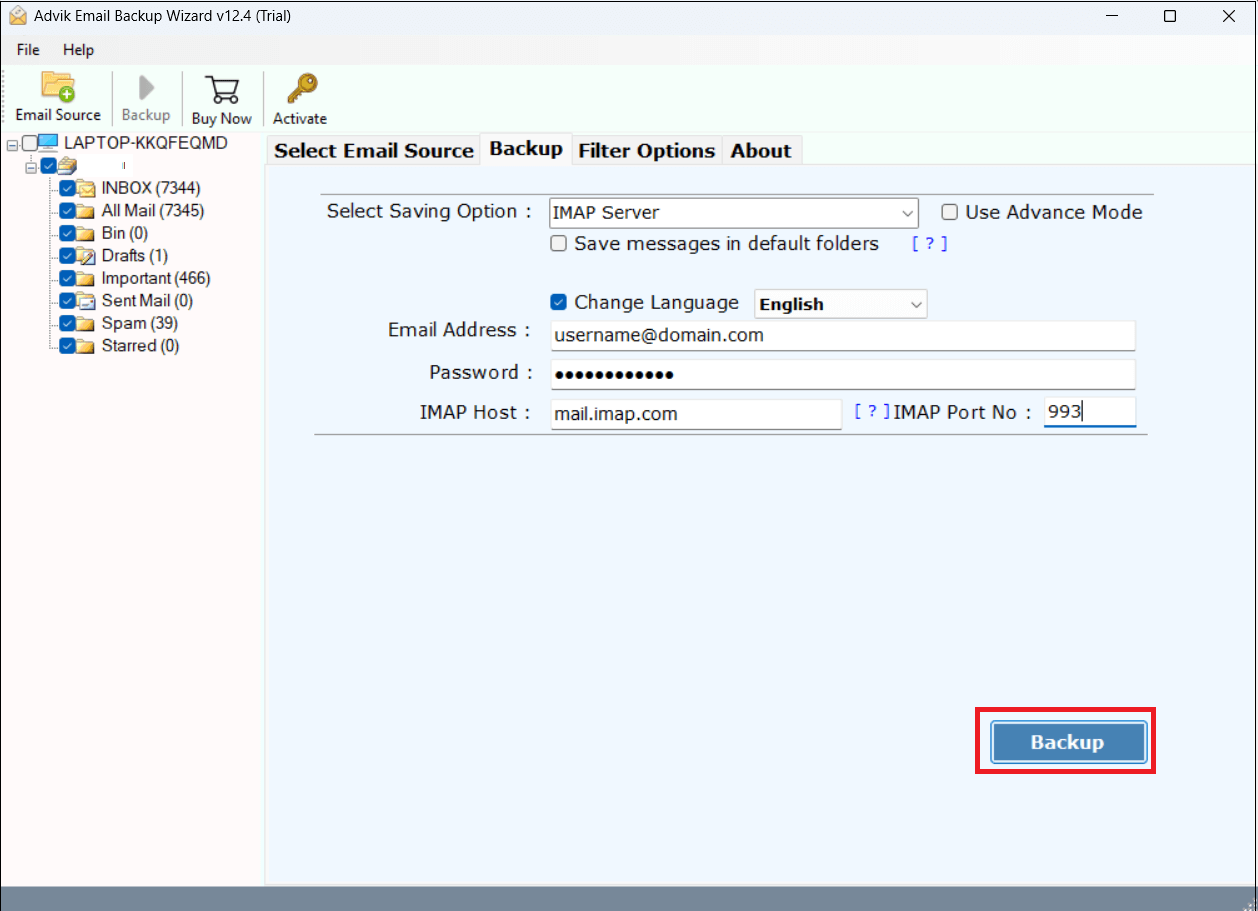The height and width of the screenshot is (911, 1258).
Task: Click the Important folder icon
Action: (86, 278)
